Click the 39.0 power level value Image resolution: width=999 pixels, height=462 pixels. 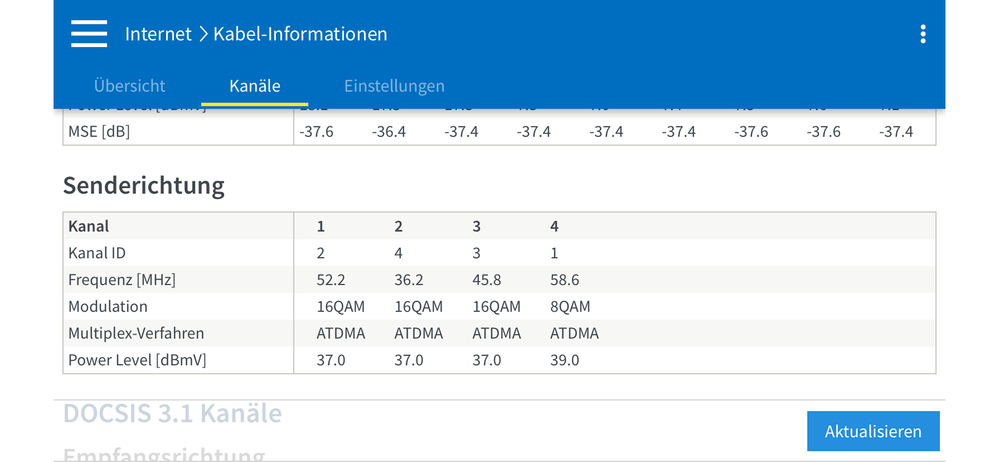[x=565, y=360]
